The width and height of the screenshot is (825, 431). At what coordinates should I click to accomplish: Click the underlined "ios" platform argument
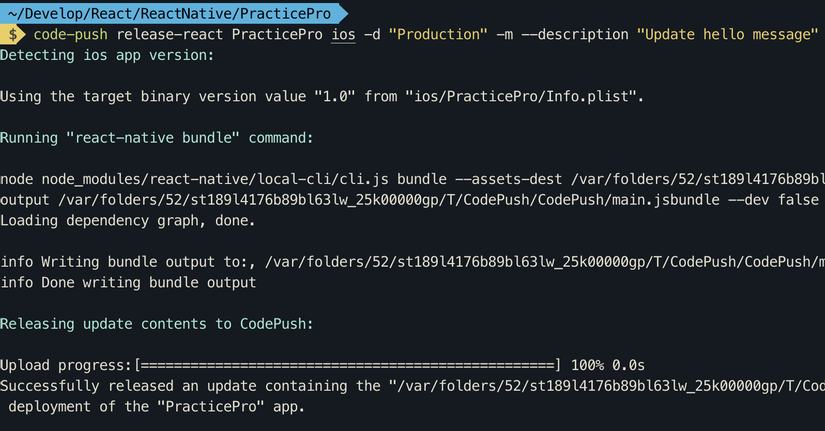coord(342,34)
